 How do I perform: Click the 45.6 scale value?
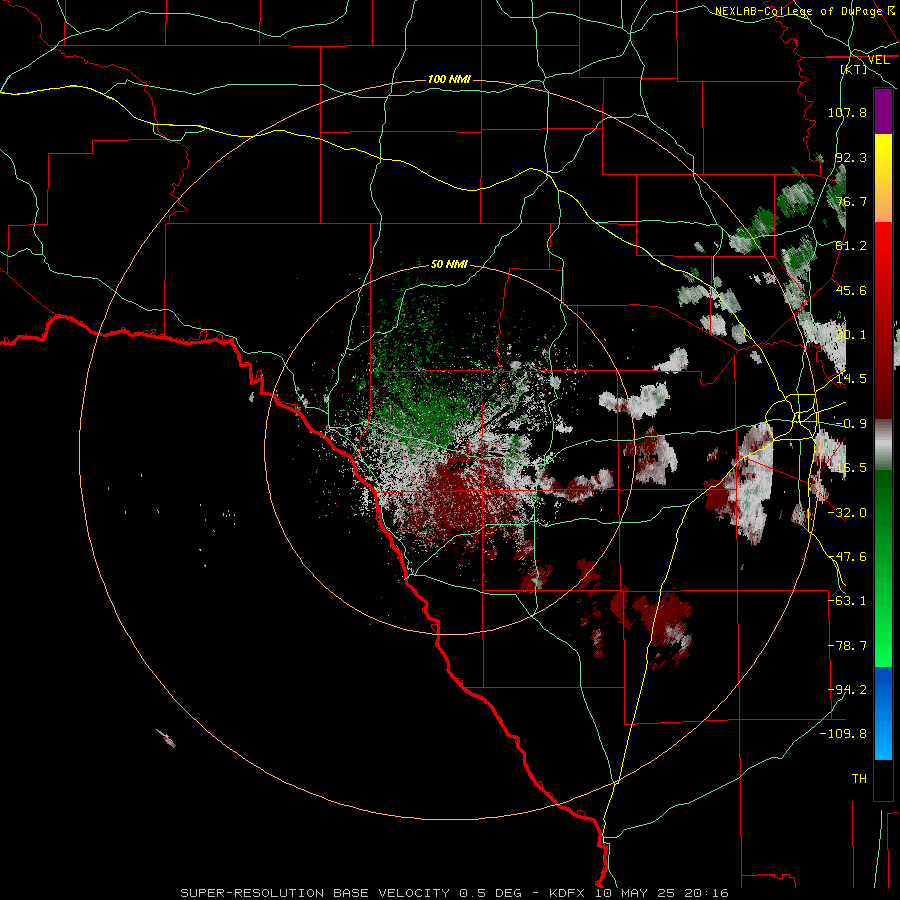[x=851, y=290]
